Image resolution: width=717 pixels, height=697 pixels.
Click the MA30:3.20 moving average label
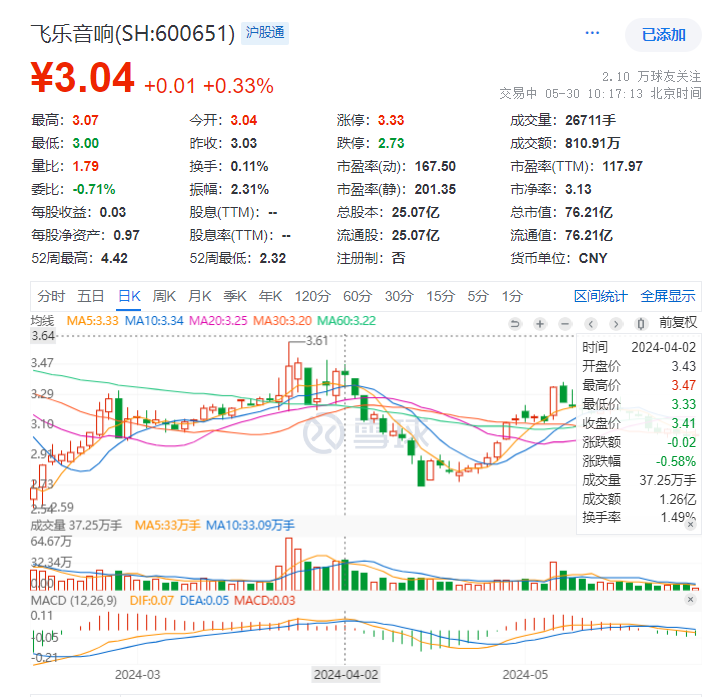pos(282,321)
